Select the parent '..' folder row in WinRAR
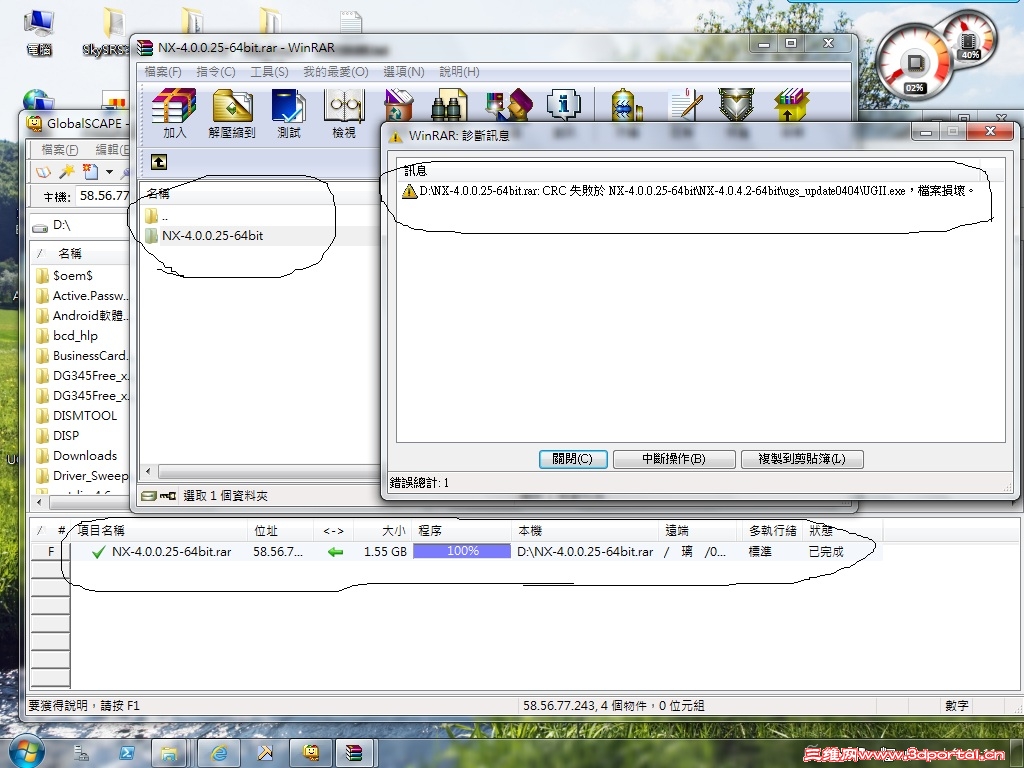This screenshot has width=1024, height=768. 157,216
